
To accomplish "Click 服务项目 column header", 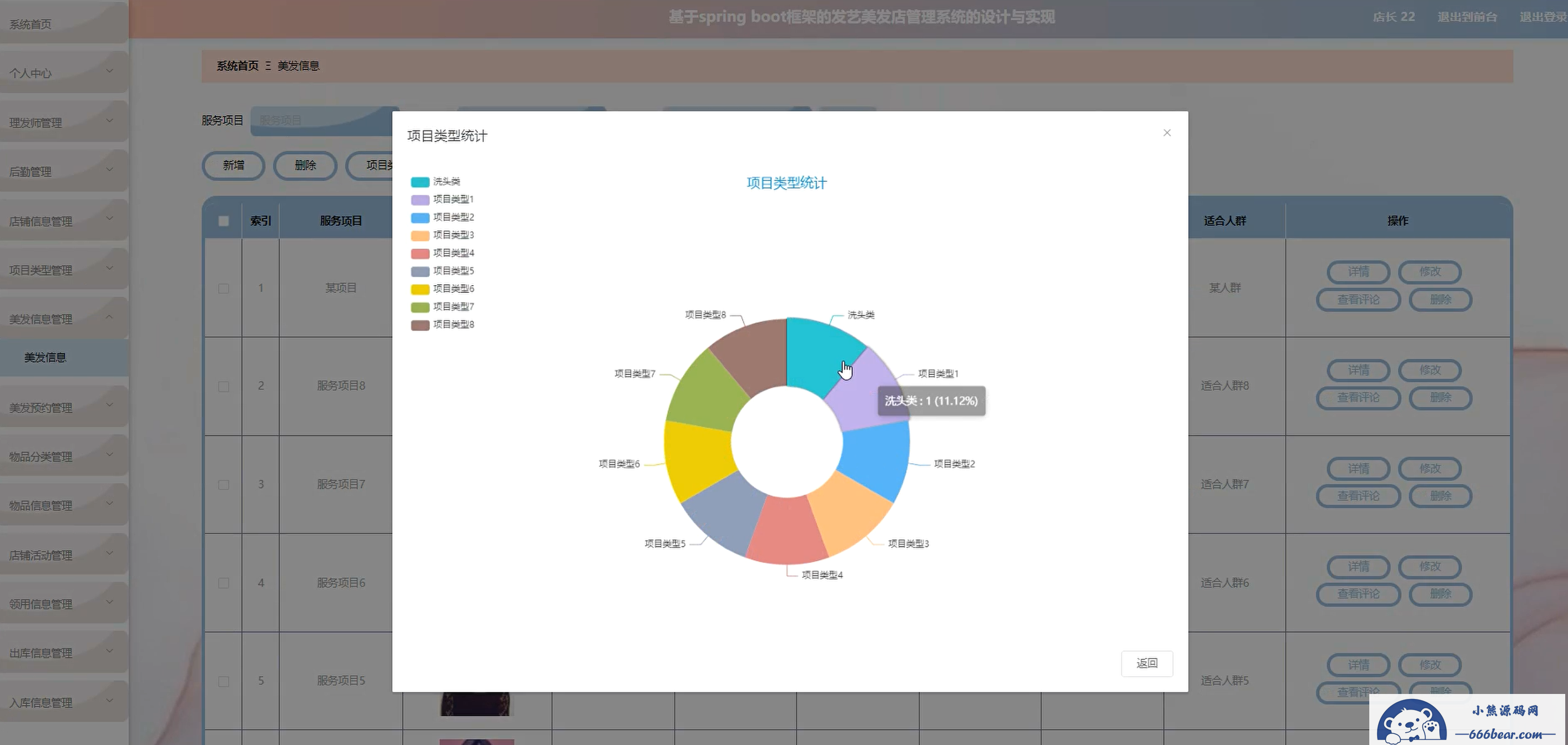I will click(341, 221).
